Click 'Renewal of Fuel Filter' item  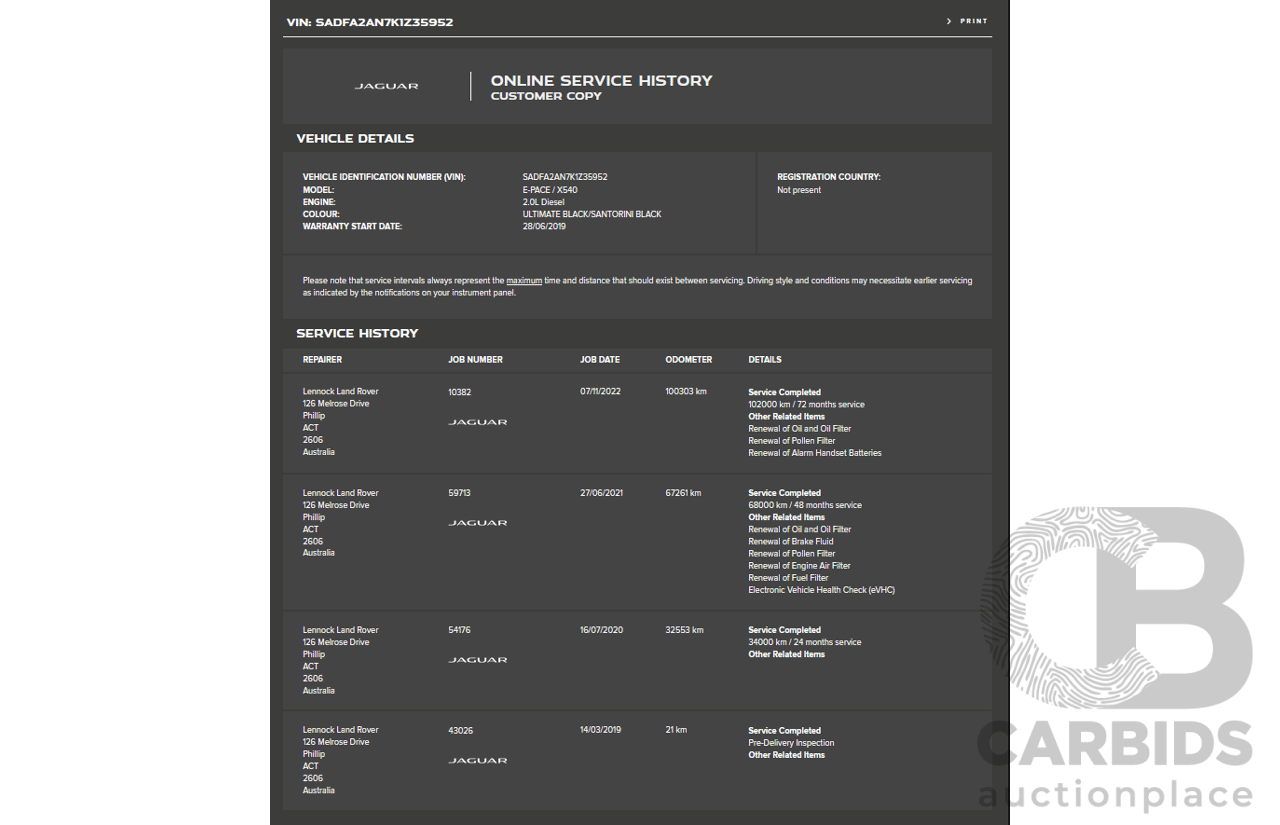(788, 578)
